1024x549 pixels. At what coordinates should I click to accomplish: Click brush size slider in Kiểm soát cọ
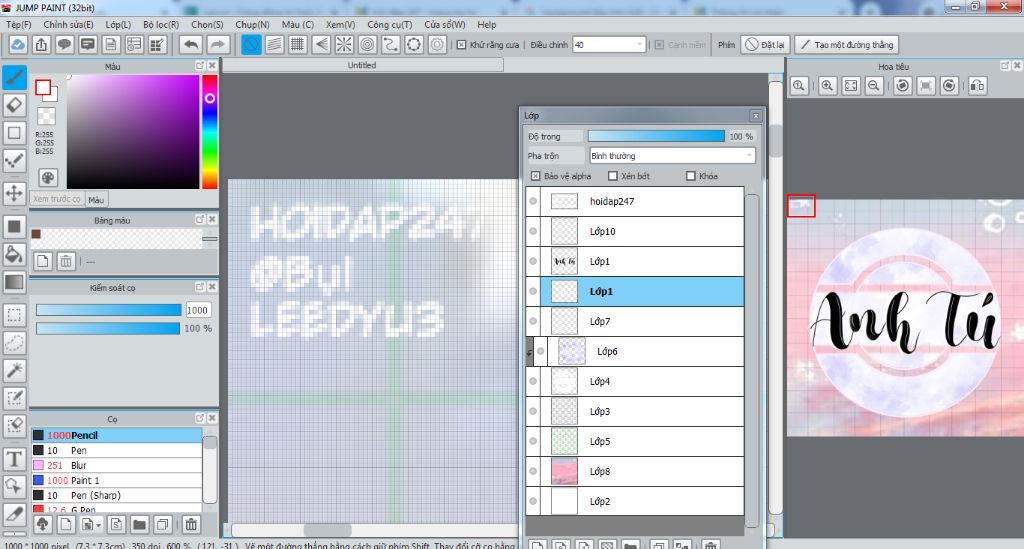(x=108, y=309)
